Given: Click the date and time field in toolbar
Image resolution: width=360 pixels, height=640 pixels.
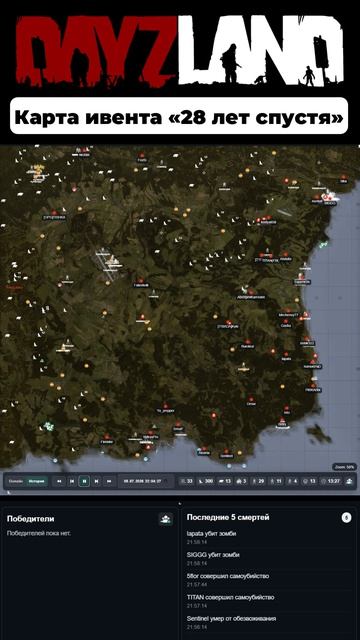Looking at the screenshot, I should [145, 481].
